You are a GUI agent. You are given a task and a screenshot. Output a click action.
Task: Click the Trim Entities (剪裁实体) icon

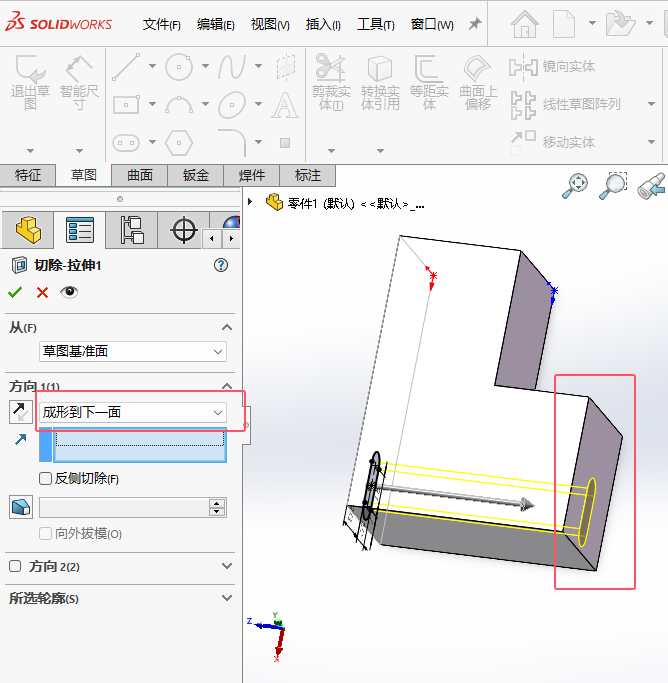[x=331, y=68]
